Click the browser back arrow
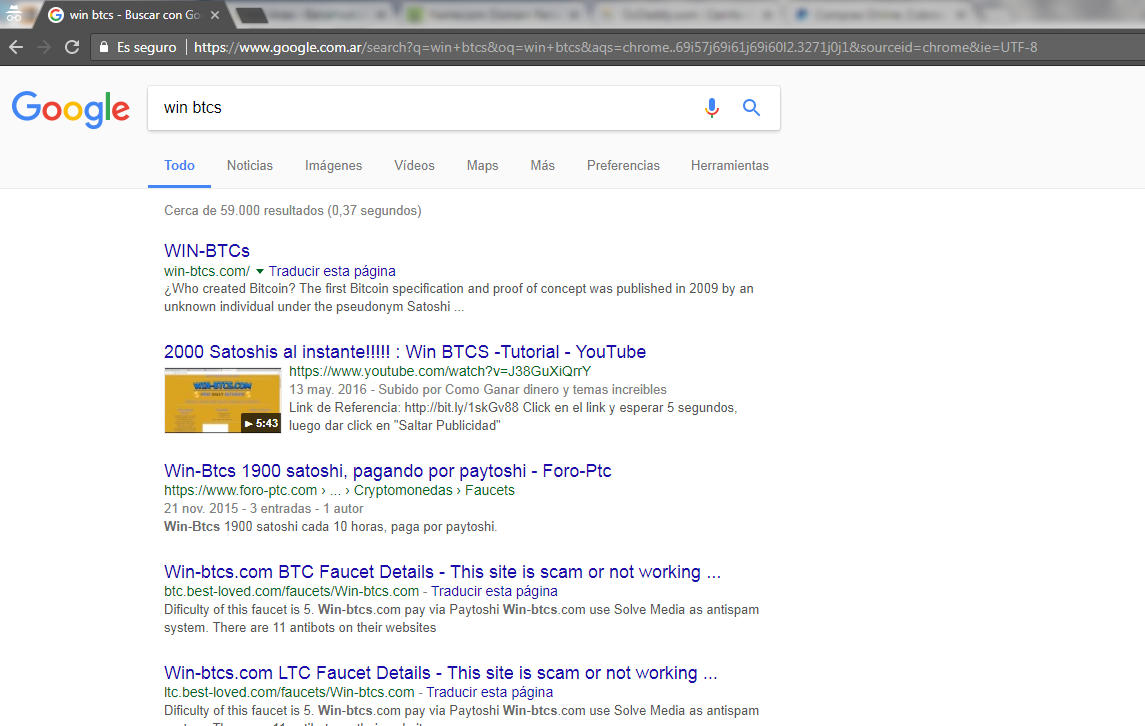Image resolution: width=1145 pixels, height=726 pixels. tap(16, 47)
